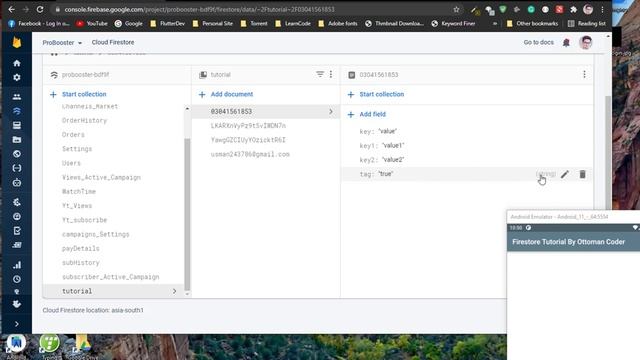Open document LKARXnVyPz9tSvIWDN7n
The width and height of the screenshot is (640, 360).
(x=248, y=126)
